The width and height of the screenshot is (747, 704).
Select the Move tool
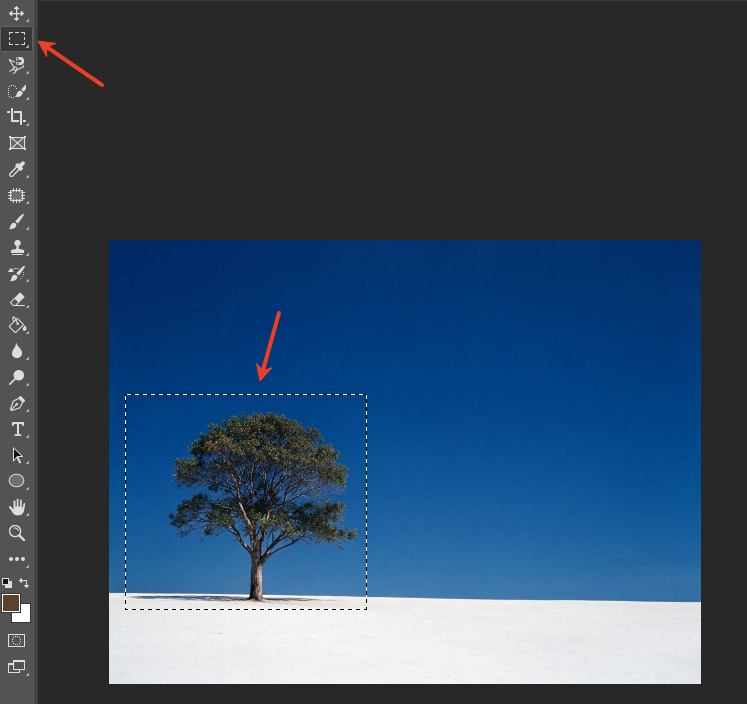coord(17,13)
